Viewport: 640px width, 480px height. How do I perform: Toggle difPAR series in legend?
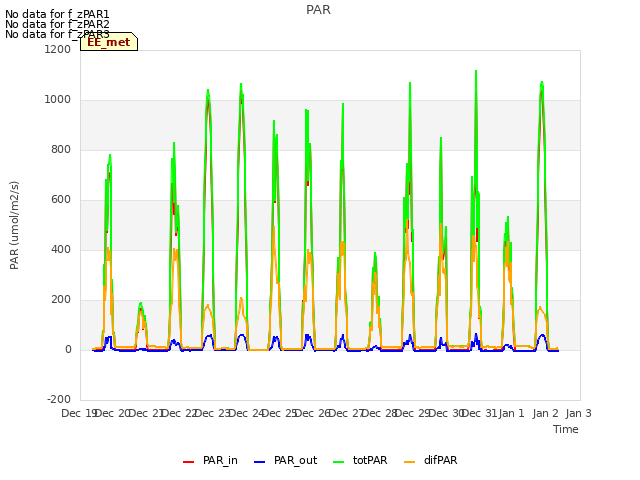point(431,460)
